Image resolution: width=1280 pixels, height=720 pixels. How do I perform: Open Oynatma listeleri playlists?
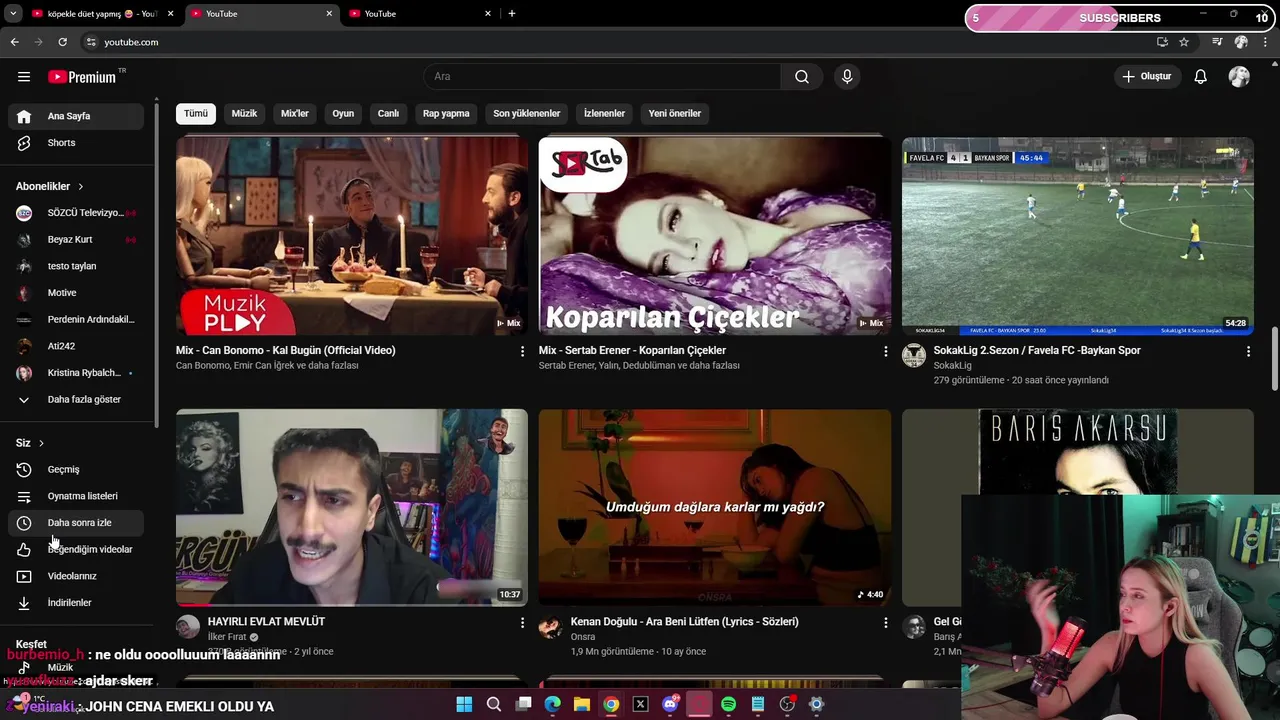pyautogui.click(x=76, y=496)
